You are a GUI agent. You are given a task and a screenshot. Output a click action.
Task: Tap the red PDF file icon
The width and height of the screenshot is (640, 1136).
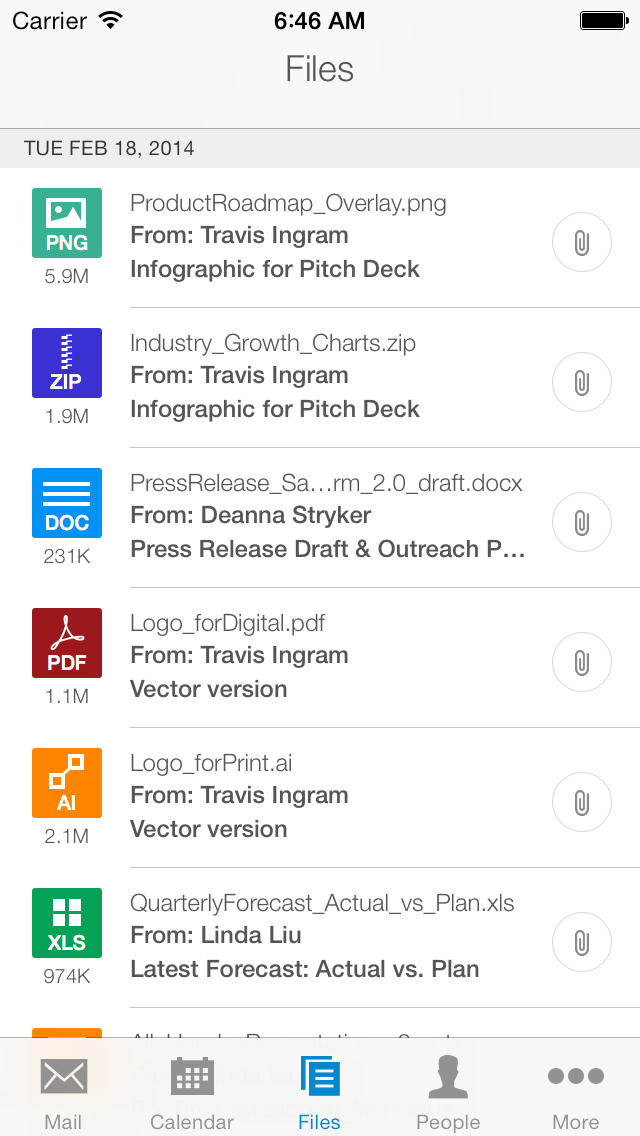coord(67,642)
